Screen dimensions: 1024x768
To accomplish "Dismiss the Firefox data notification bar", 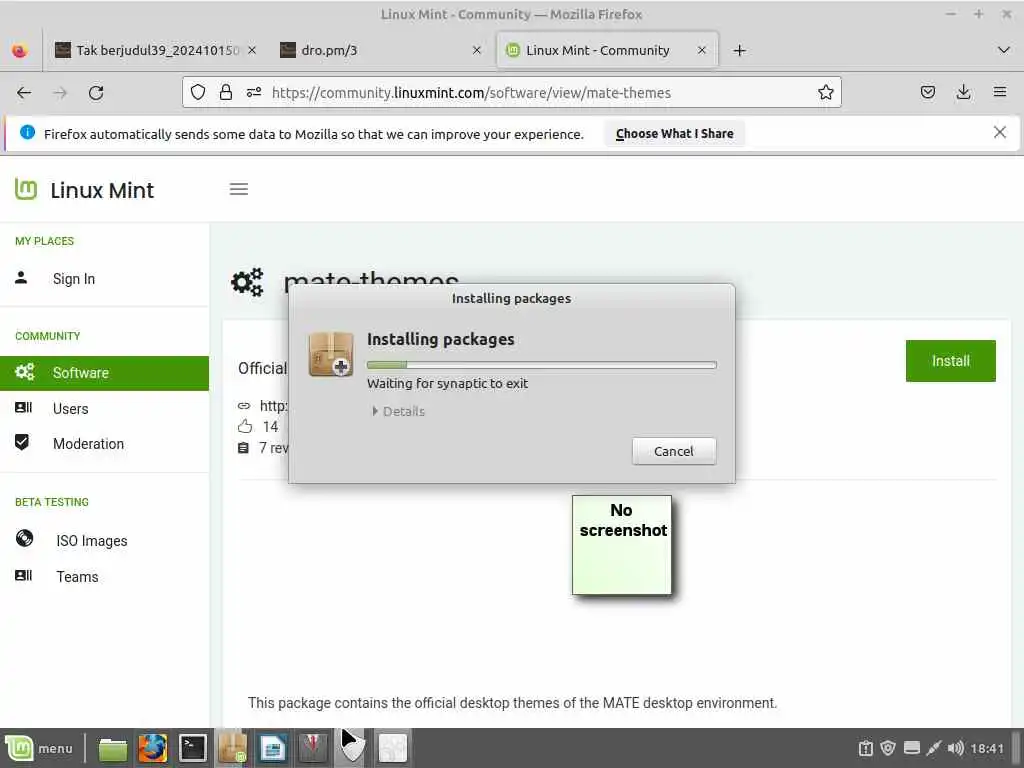I will [999, 133].
